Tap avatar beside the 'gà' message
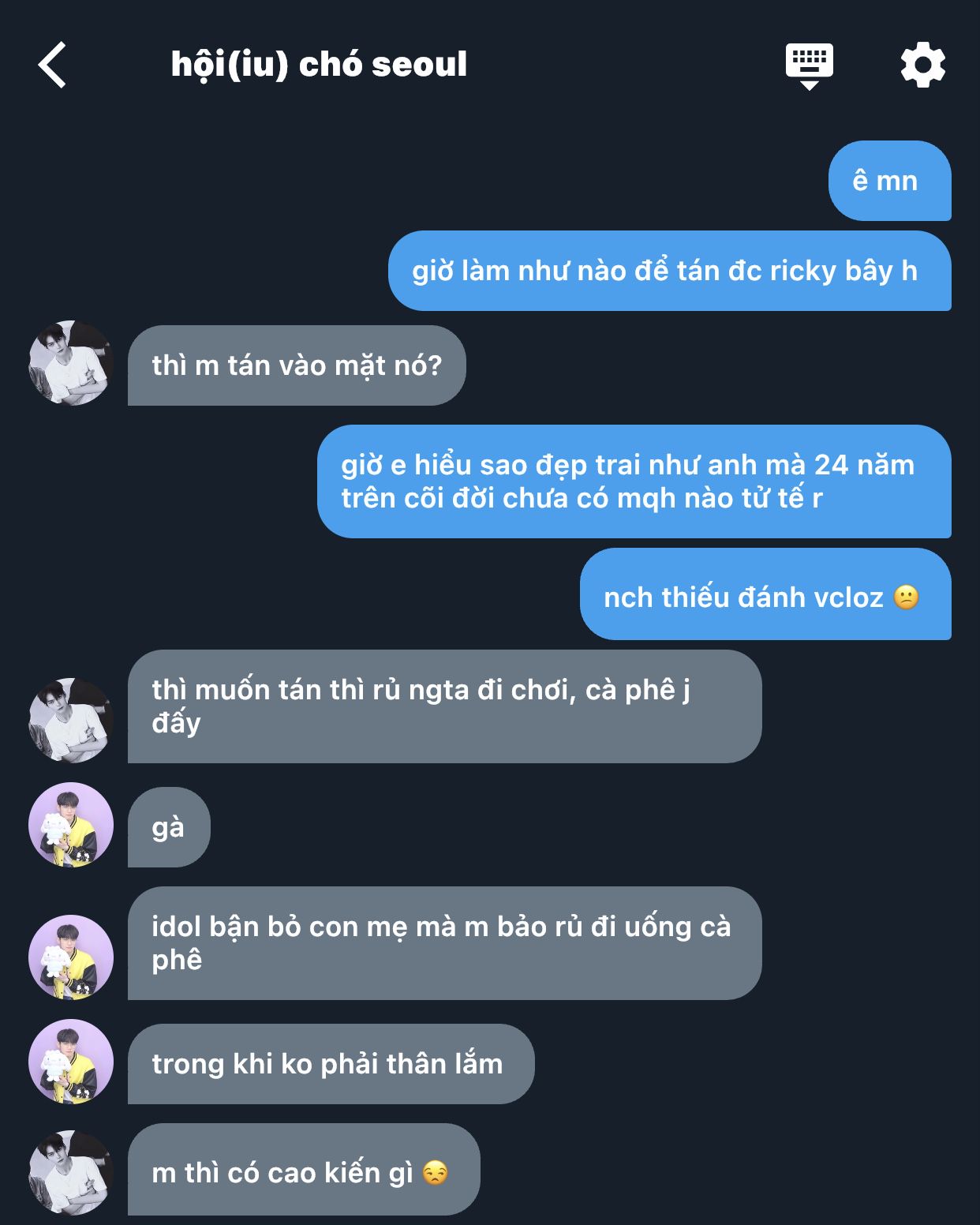 click(x=71, y=825)
